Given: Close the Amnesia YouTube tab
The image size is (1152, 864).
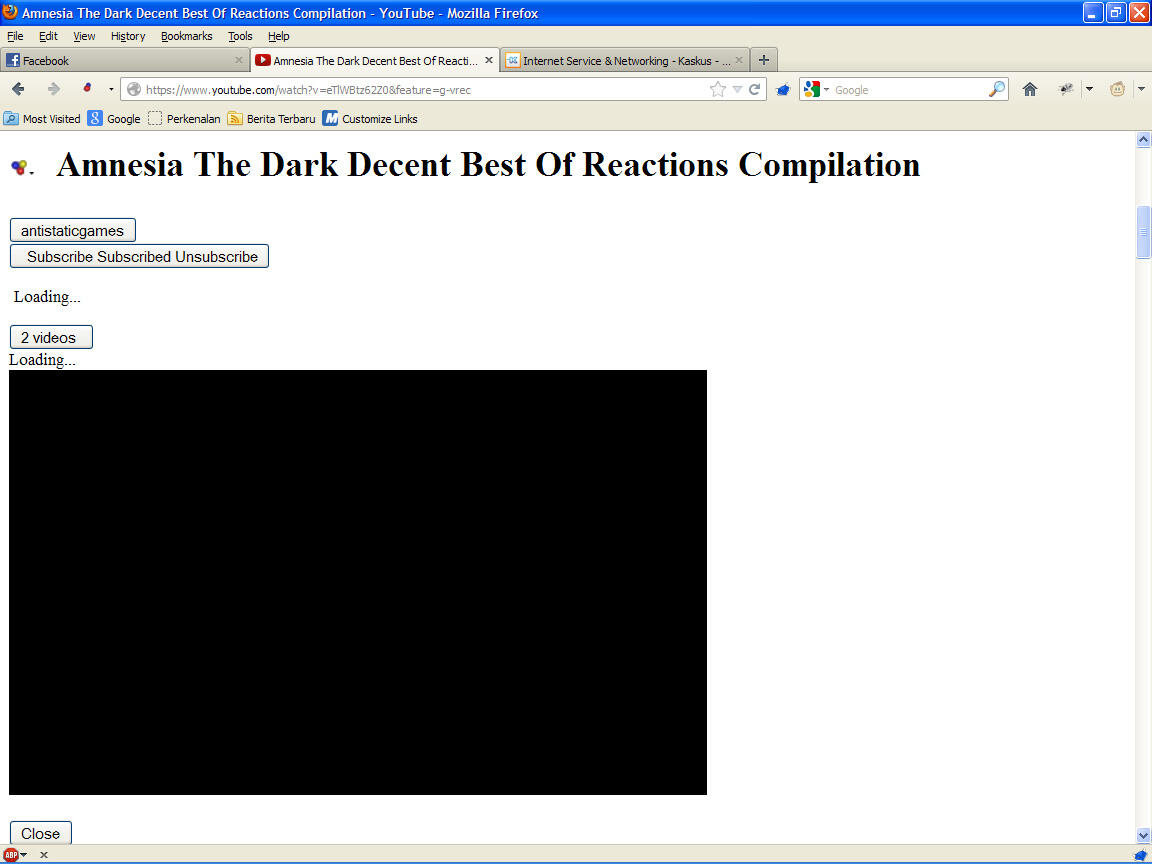Looking at the screenshot, I should tap(489, 60).
